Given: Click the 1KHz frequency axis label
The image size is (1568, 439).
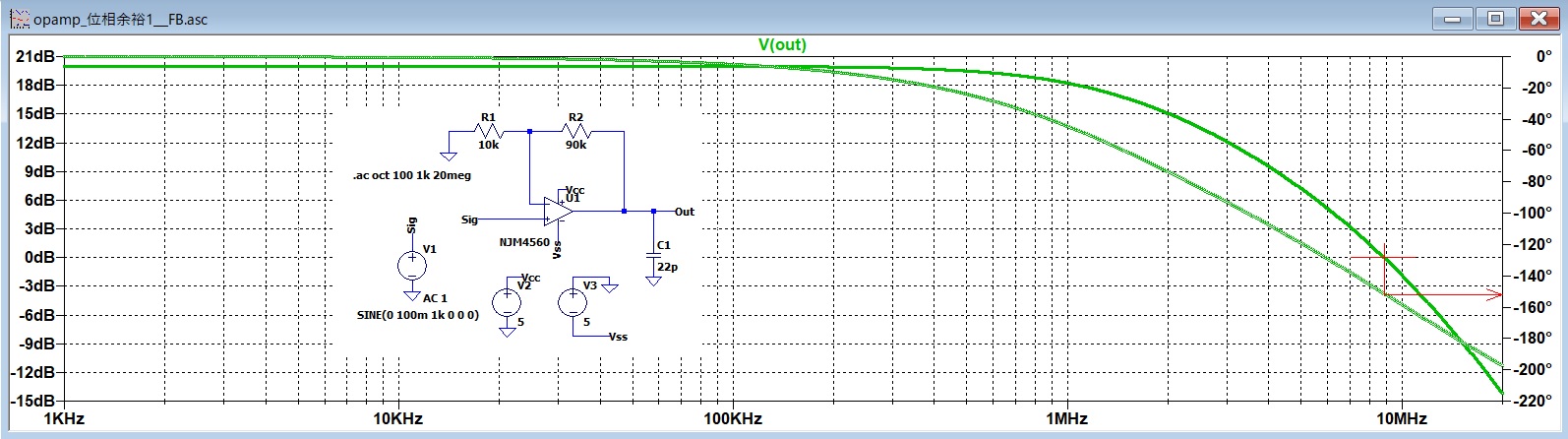Looking at the screenshot, I should coord(64,418).
